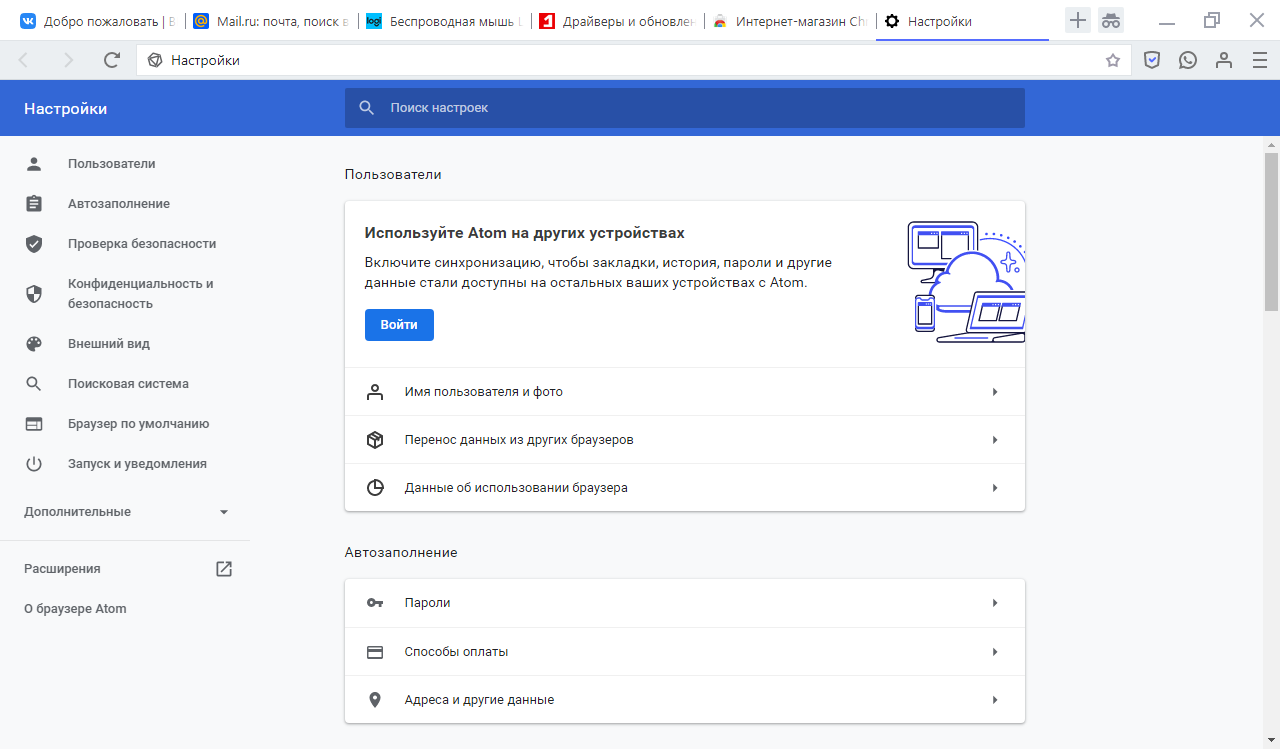1280x749 pixels.
Task: Go back with the browser back arrow
Action: [24, 60]
